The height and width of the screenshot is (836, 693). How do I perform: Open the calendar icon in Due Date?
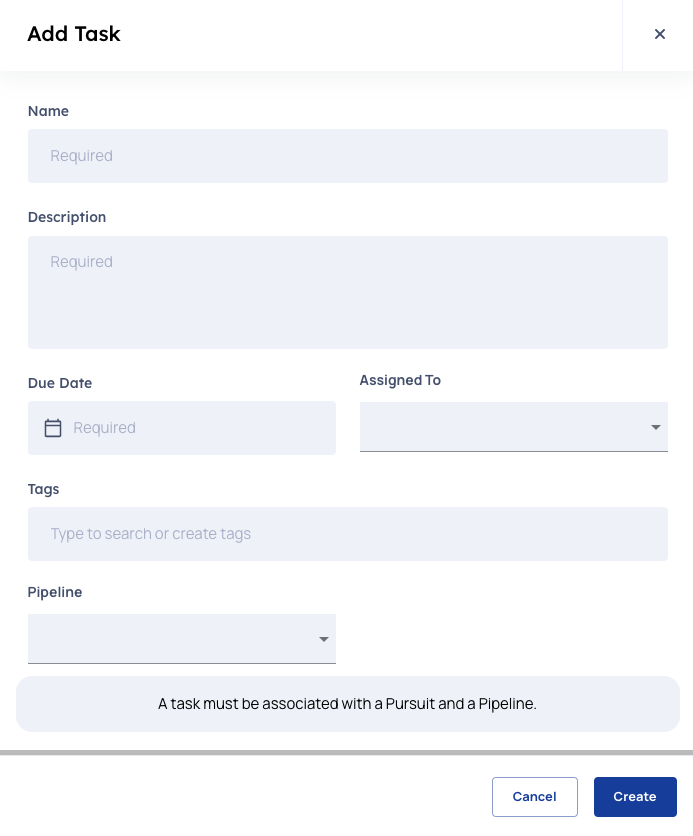pyautogui.click(x=53, y=428)
